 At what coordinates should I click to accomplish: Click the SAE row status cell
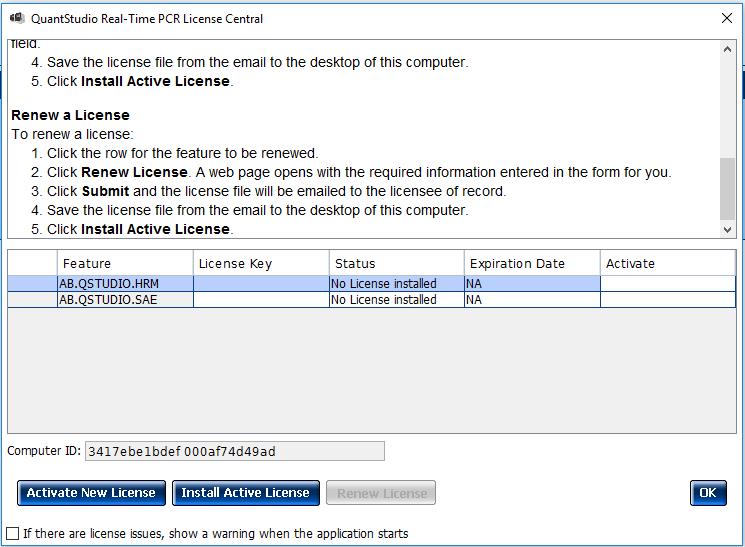[397, 300]
